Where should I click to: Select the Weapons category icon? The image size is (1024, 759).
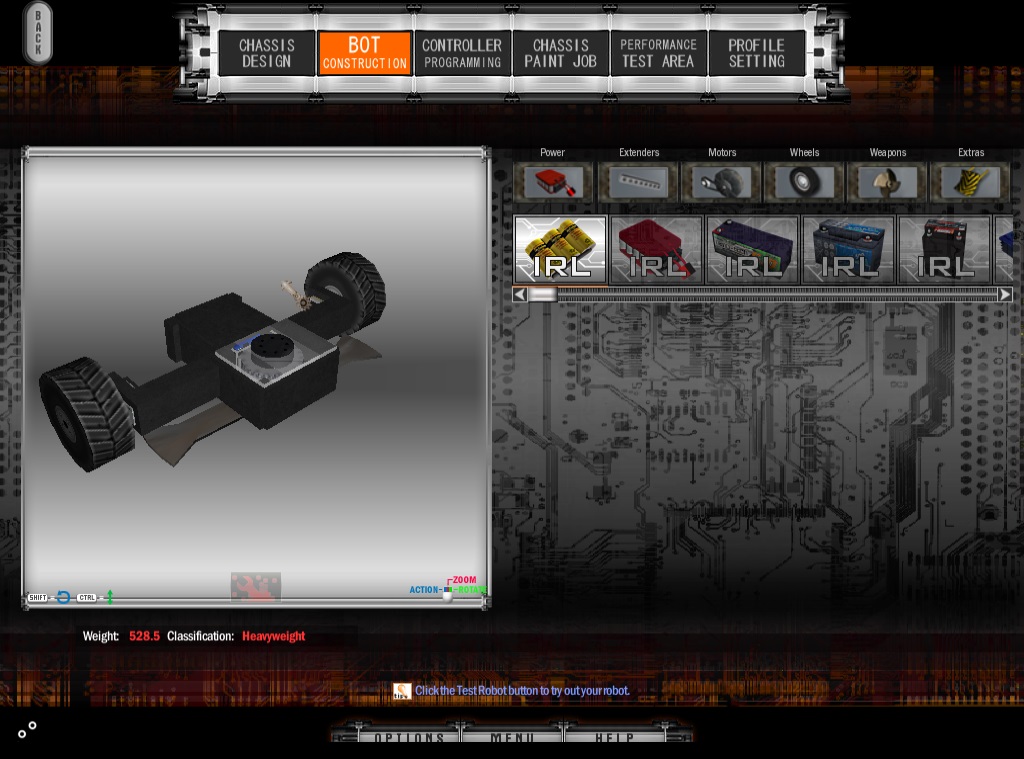click(887, 182)
